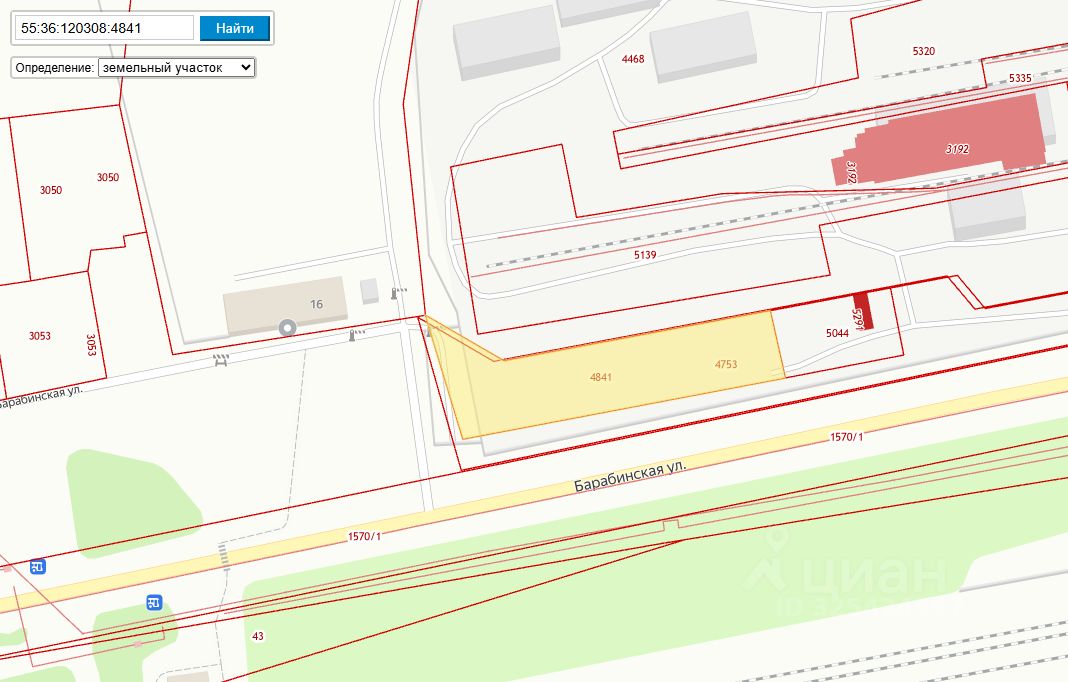
Task: Click the parcel label 4753
Action: [726, 365]
